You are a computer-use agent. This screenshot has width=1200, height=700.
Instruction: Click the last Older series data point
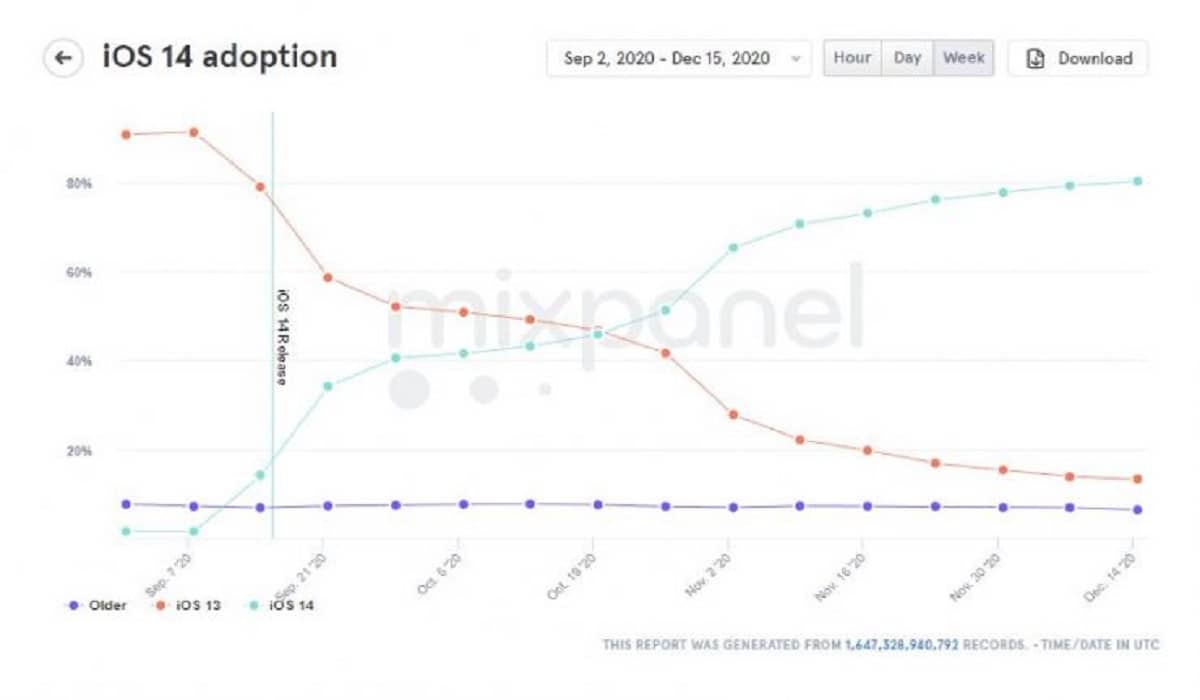[1137, 510]
